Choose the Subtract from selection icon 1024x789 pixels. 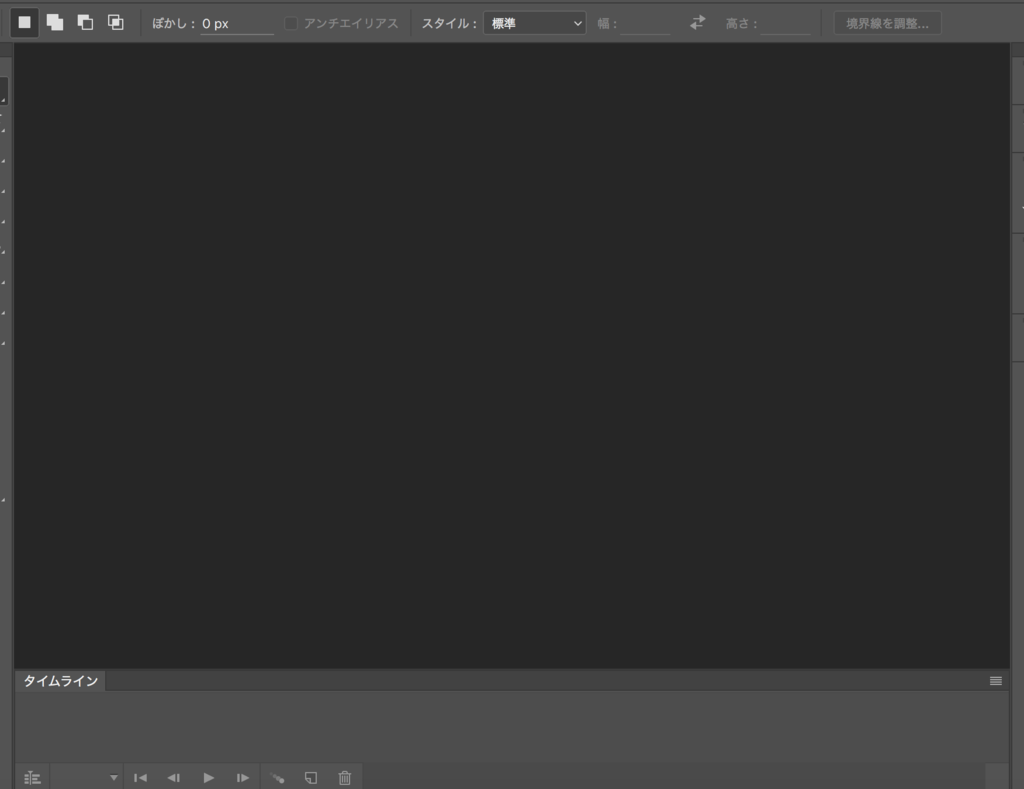coord(86,23)
